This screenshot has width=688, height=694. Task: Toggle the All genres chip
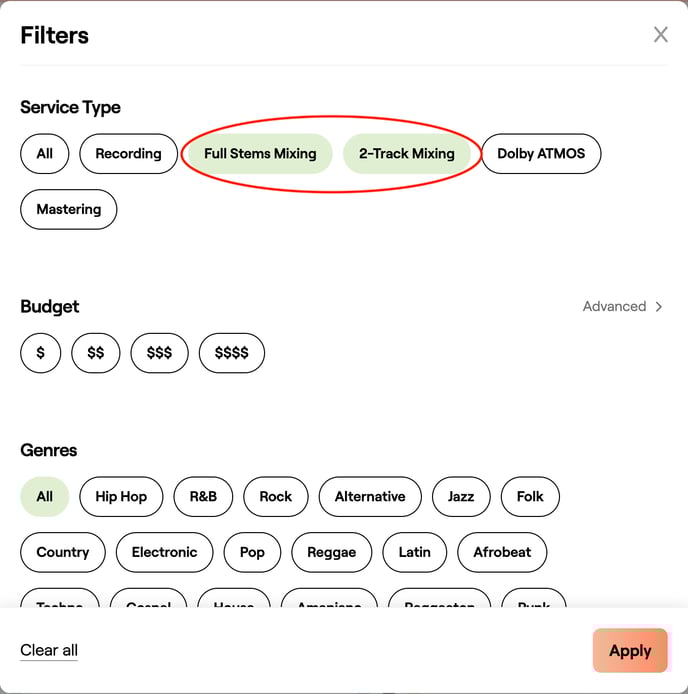coord(44,497)
